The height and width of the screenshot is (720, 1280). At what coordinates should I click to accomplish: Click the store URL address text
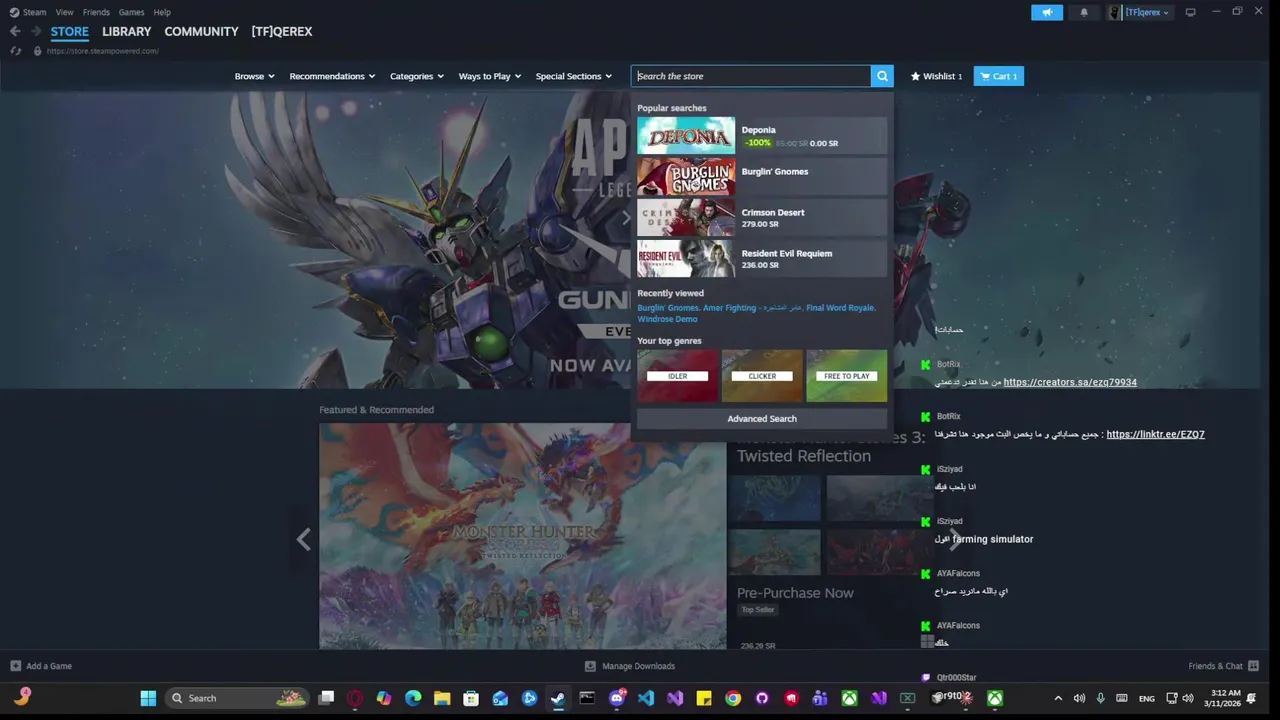pos(102,51)
